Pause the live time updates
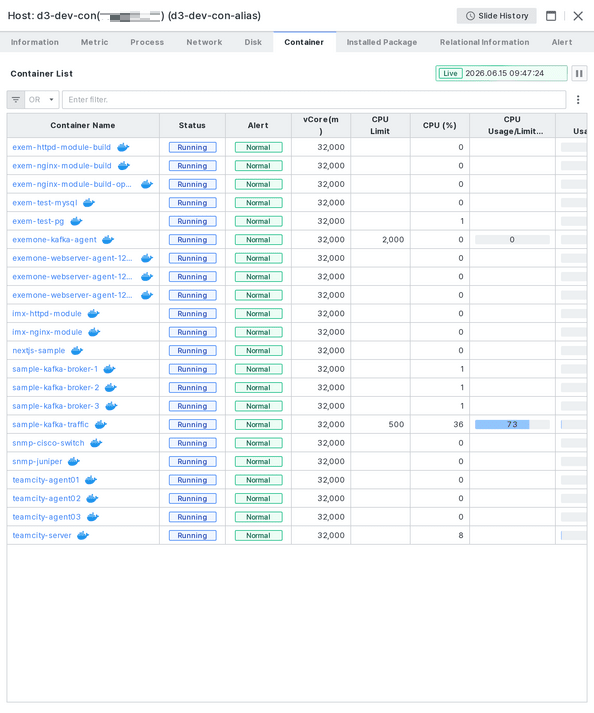 pyautogui.click(x=579, y=73)
